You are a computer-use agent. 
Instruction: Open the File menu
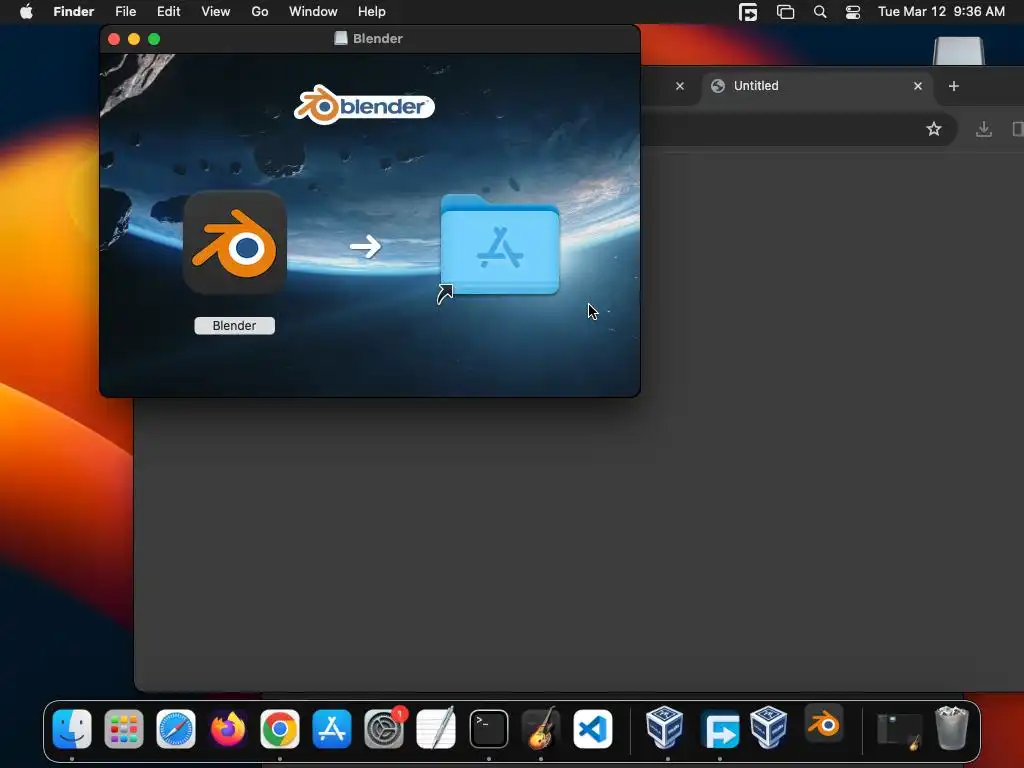(x=125, y=12)
